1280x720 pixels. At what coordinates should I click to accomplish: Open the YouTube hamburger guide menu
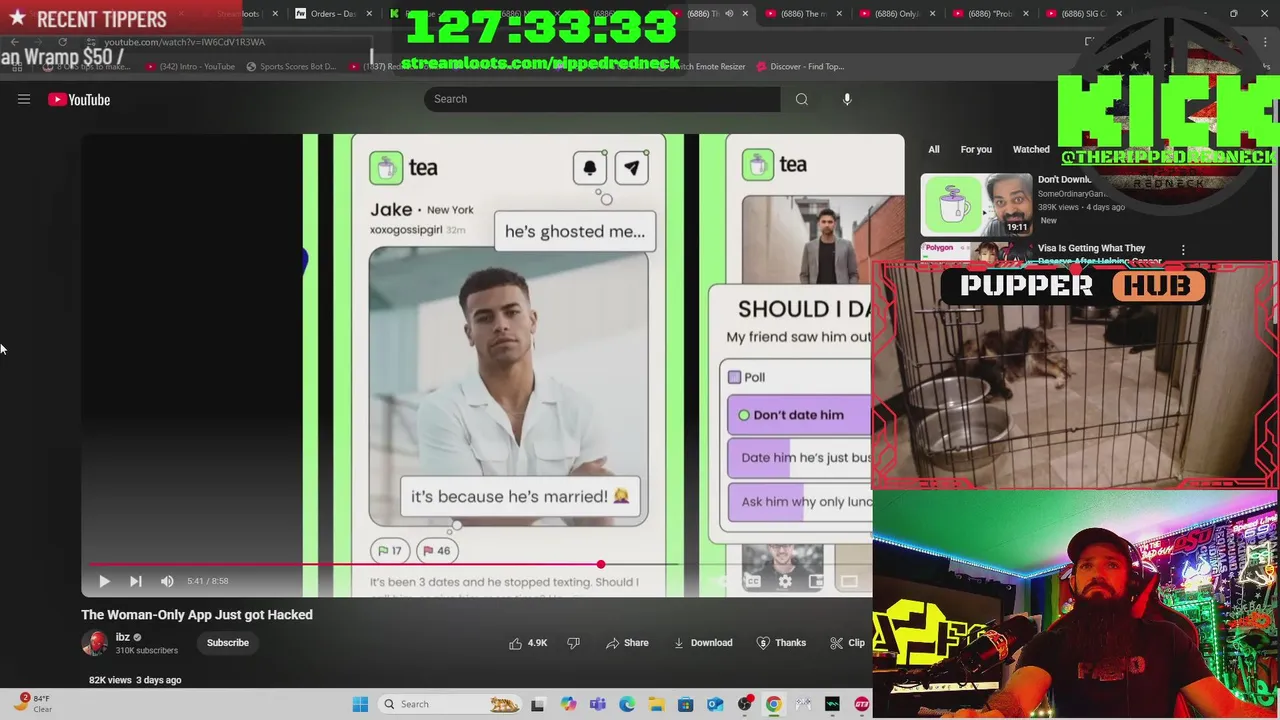(x=24, y=99)
